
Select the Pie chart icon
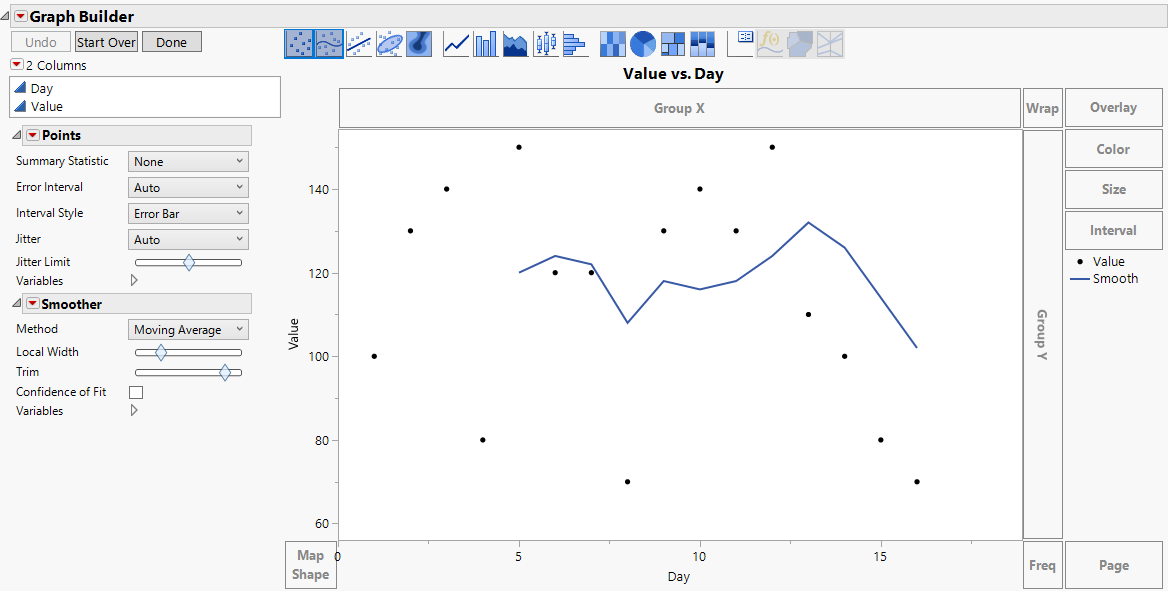click(x=643, y=44)
